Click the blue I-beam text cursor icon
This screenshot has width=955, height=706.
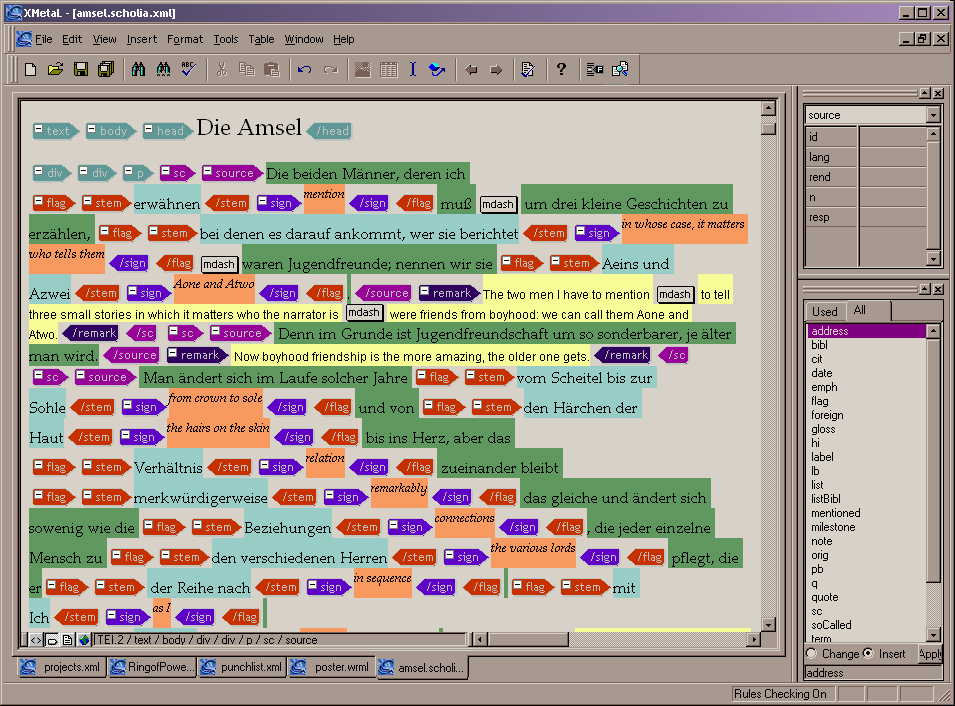(412, 69)
